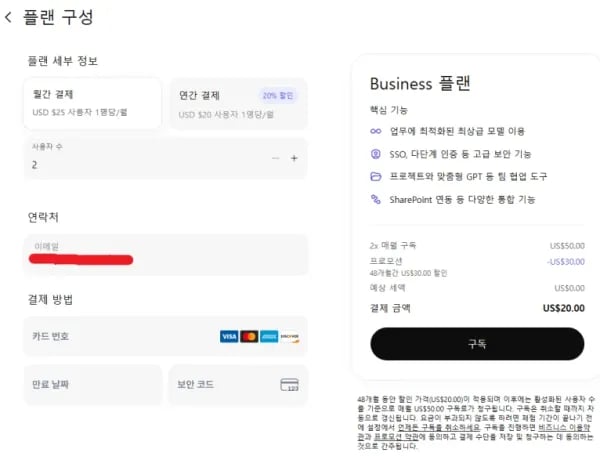Click the Discover card logo

click(290, 336)
